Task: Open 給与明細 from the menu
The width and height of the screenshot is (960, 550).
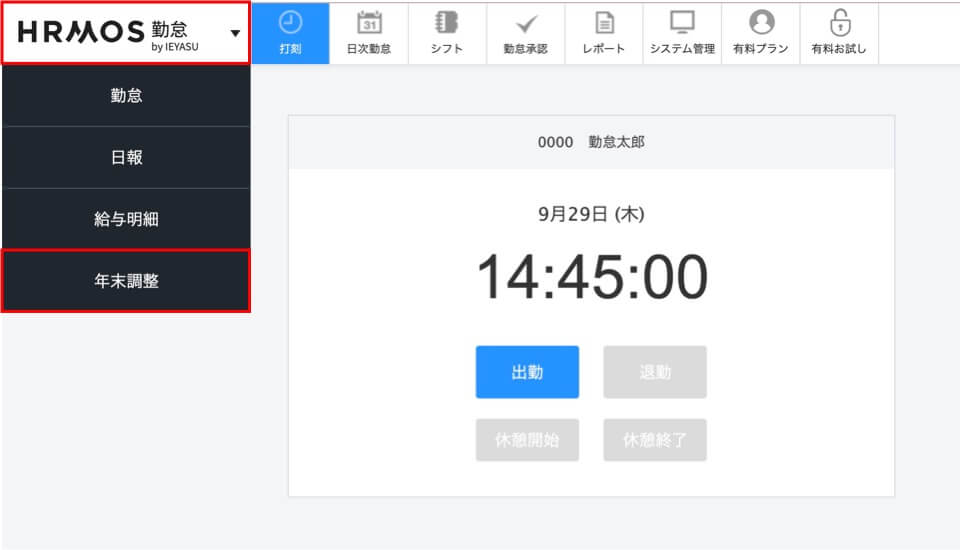Action: pos(126,220)
